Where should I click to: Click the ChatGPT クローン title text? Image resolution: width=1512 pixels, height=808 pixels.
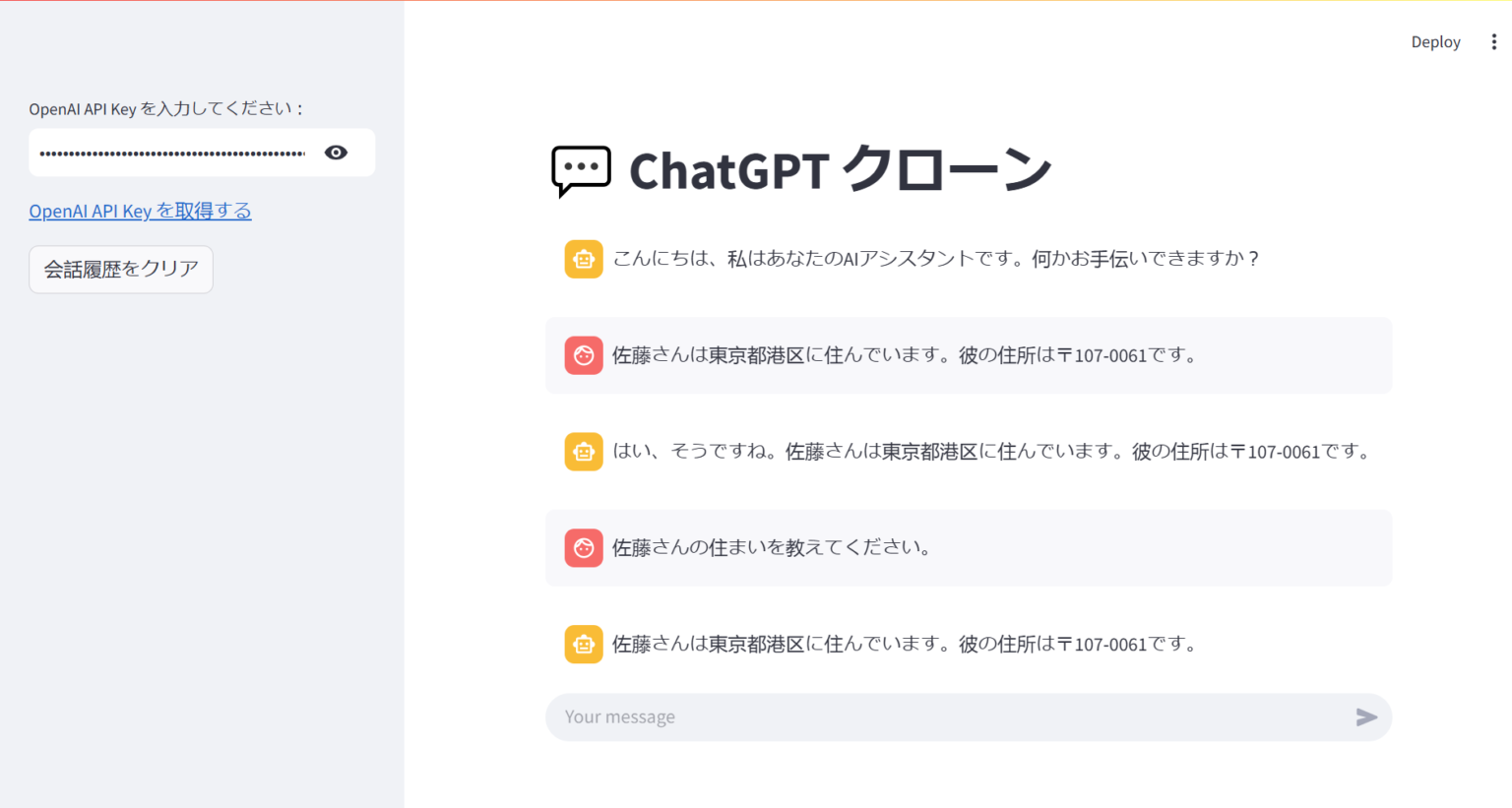pyautogui.click(x=842, y=169)
